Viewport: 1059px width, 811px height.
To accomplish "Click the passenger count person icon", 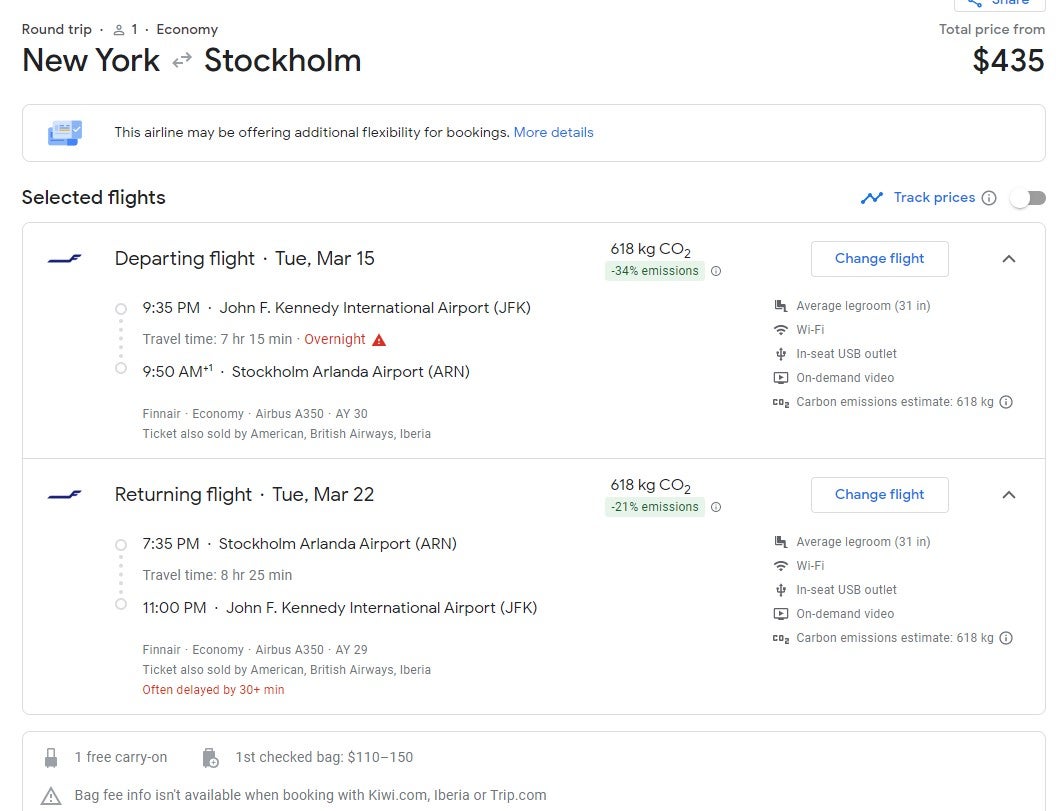I will coord(119,30).
